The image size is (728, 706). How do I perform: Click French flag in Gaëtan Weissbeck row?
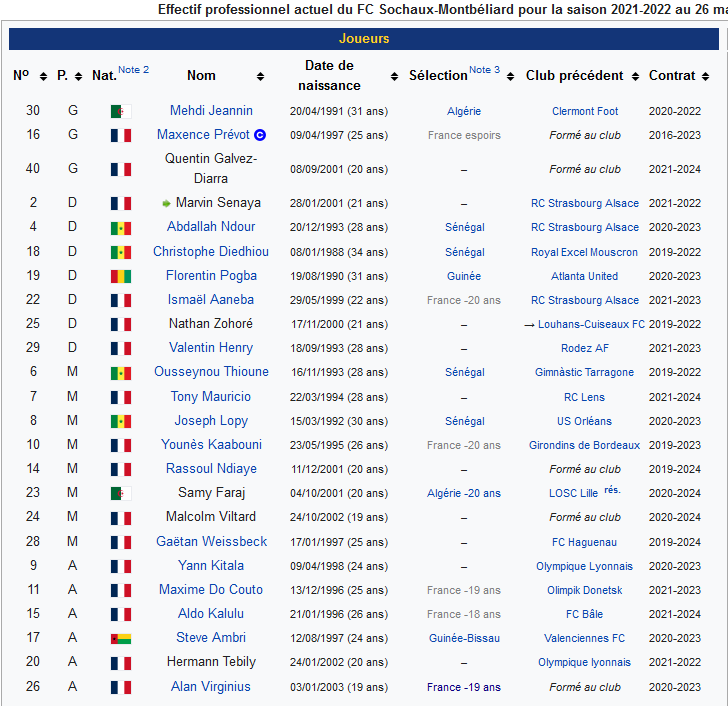[121, 542]
